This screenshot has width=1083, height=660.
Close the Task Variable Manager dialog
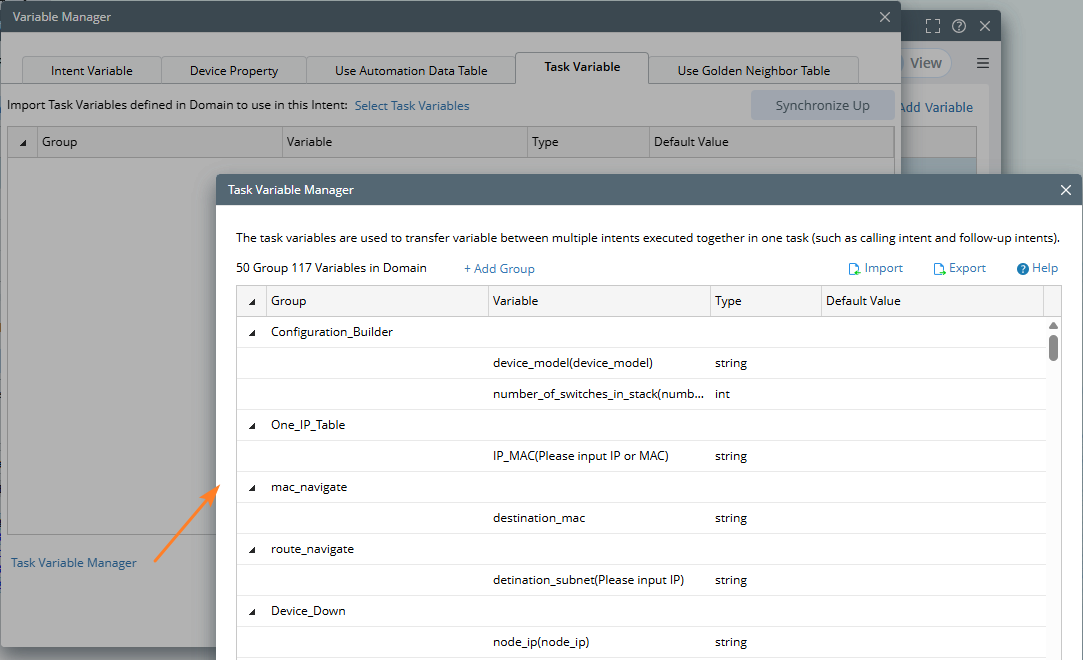coord(1066,190)
